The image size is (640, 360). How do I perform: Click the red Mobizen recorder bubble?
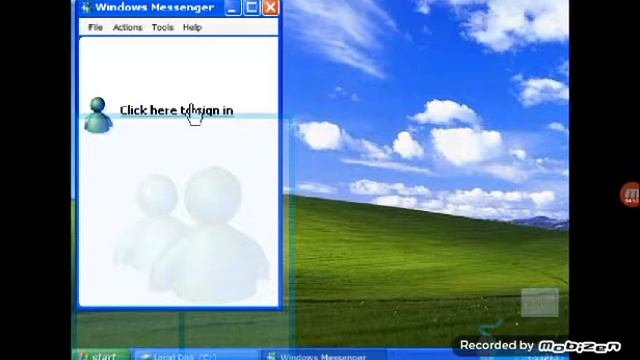[x=630, y=194]
